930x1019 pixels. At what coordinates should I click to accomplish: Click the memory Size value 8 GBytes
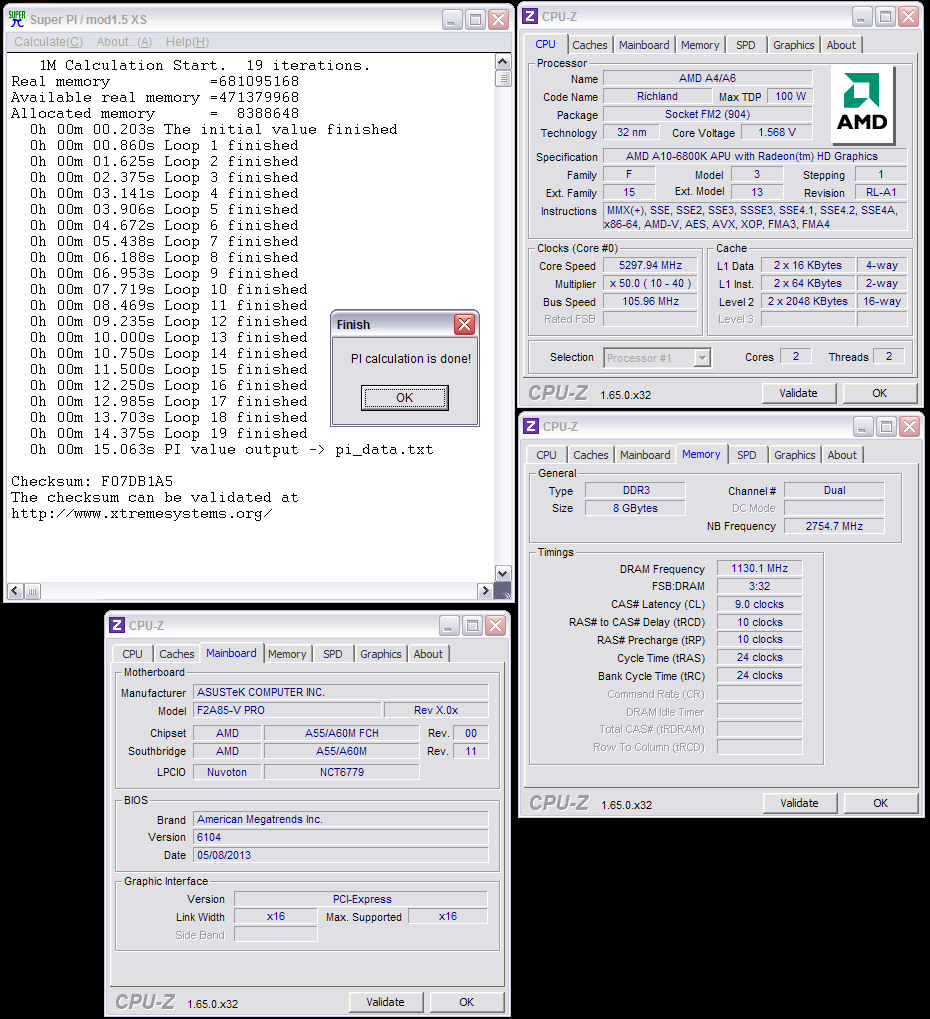click(x=635, y=508)
